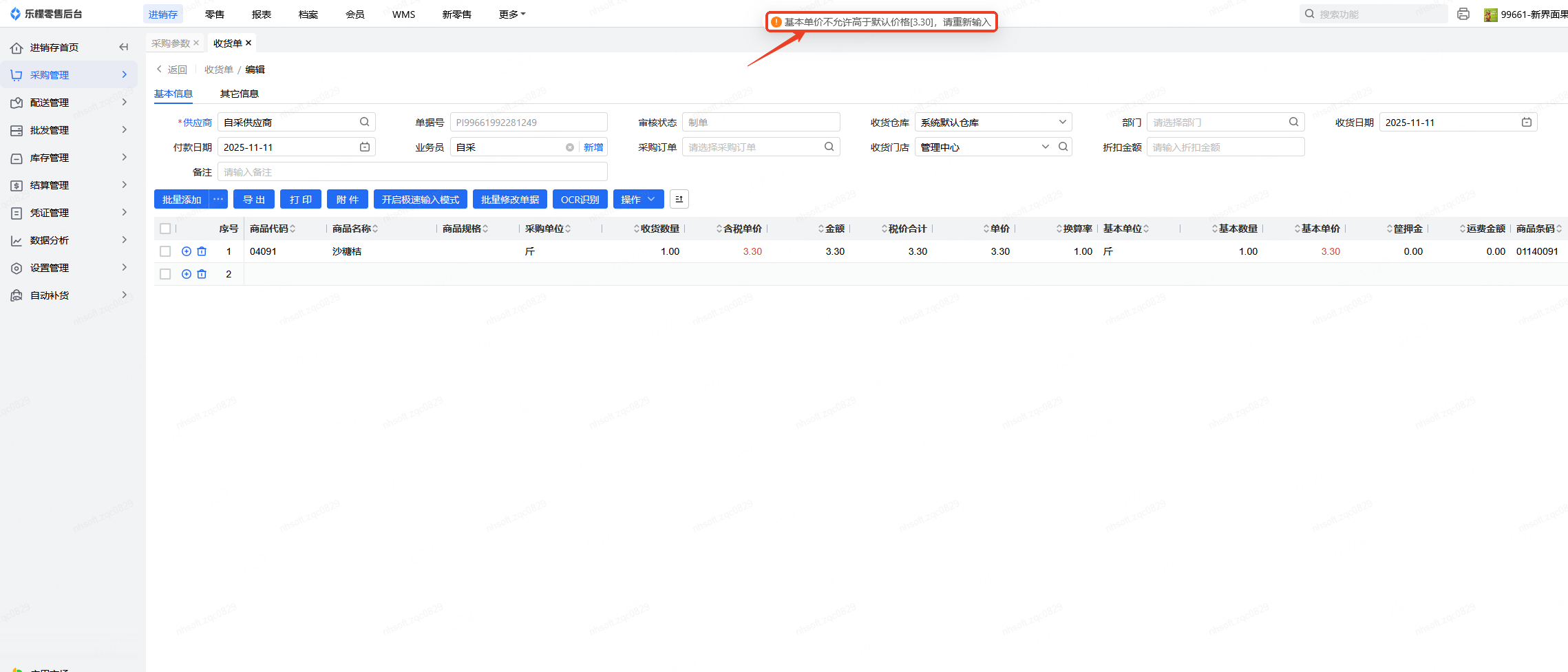Open the 操作 dropdown button
Screen dimensions: 1568x672
[638, 199]
